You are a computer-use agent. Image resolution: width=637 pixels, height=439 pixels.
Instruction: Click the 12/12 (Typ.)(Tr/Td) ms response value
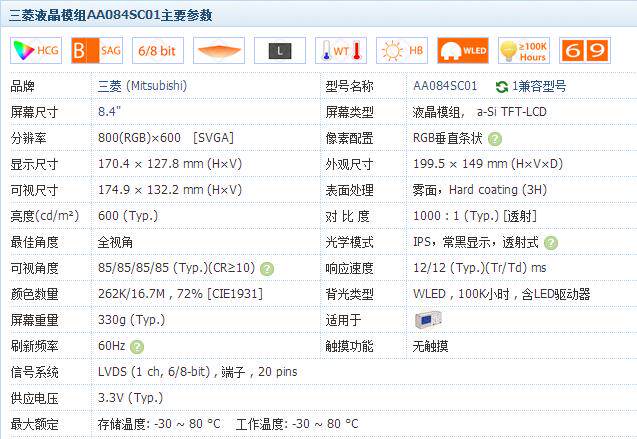coord(479,268)
